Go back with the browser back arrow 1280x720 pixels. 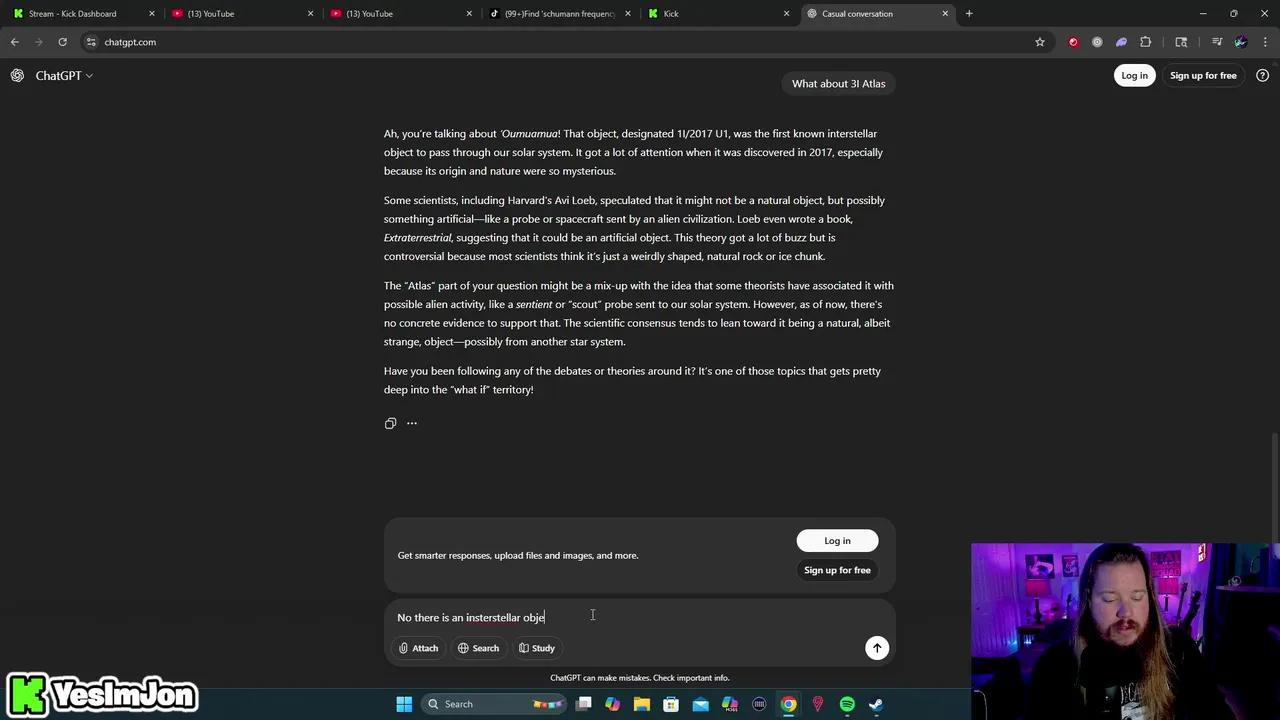[x=15, y=42]
